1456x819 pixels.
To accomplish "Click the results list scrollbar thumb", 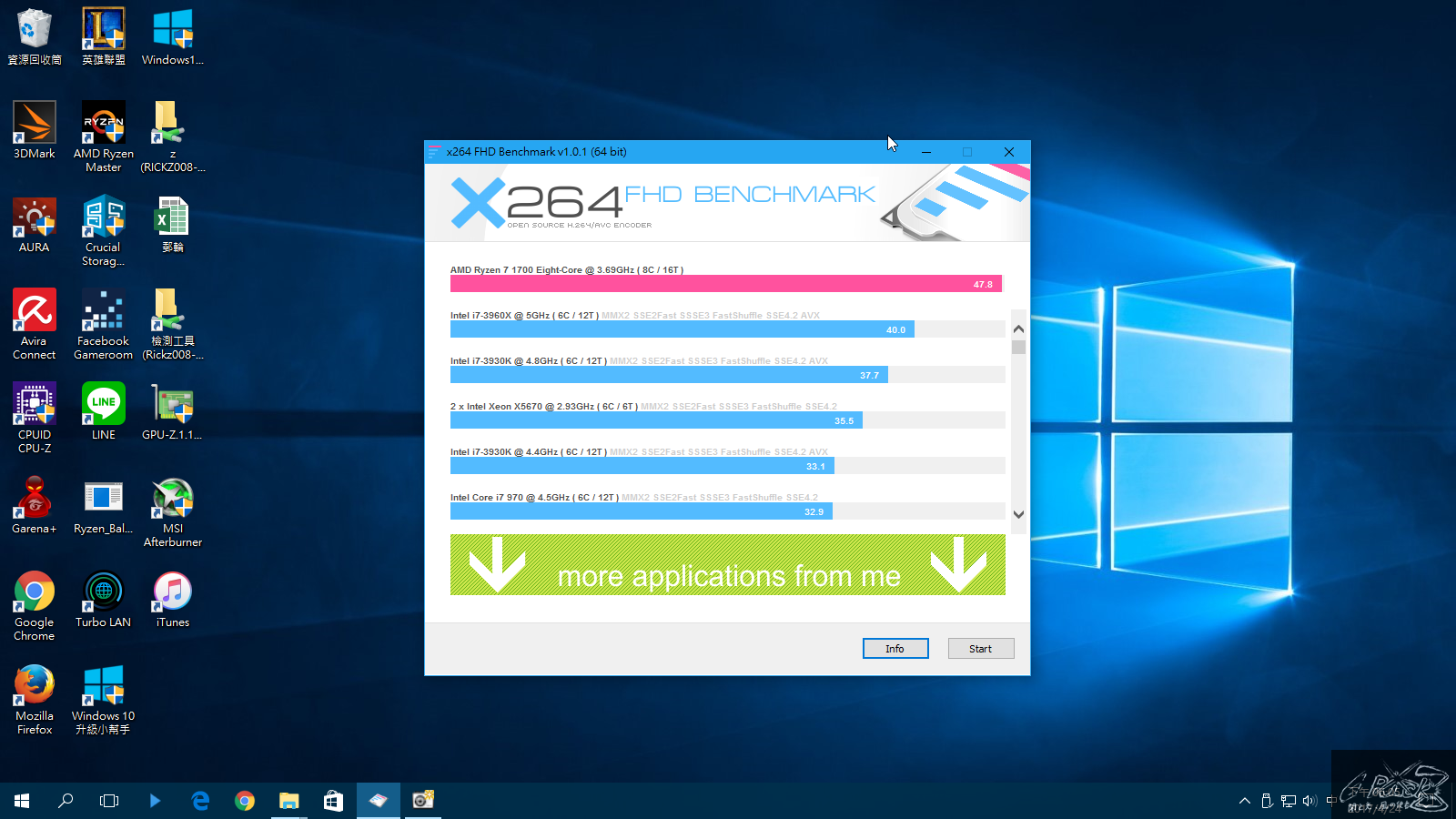I will tap(1018, 347).
